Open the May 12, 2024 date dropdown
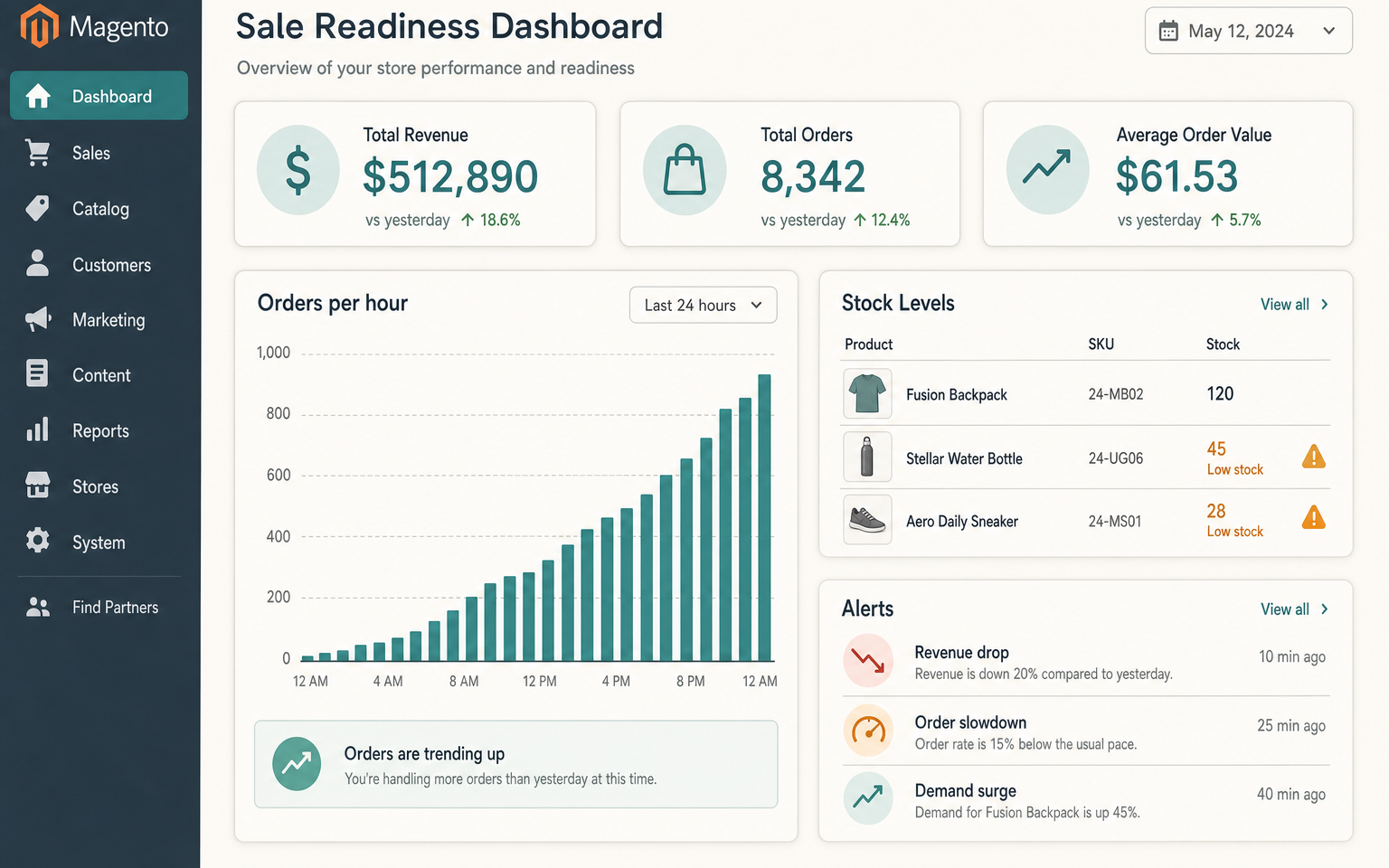This screenshot has height=868, width=1389. [1249, 31]
